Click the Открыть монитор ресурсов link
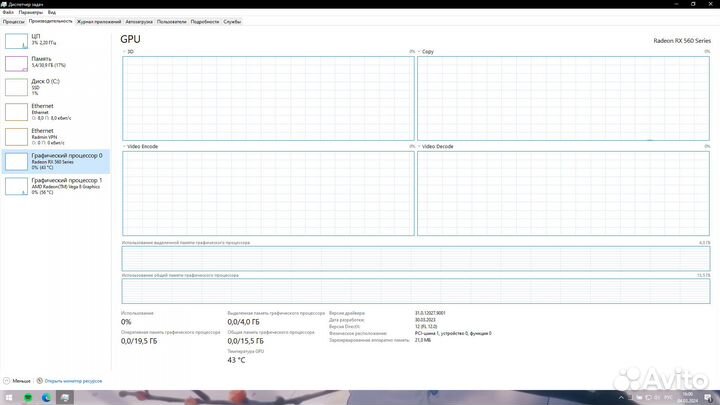The width and height of the screenshot is (720, 405). (72, 381)
